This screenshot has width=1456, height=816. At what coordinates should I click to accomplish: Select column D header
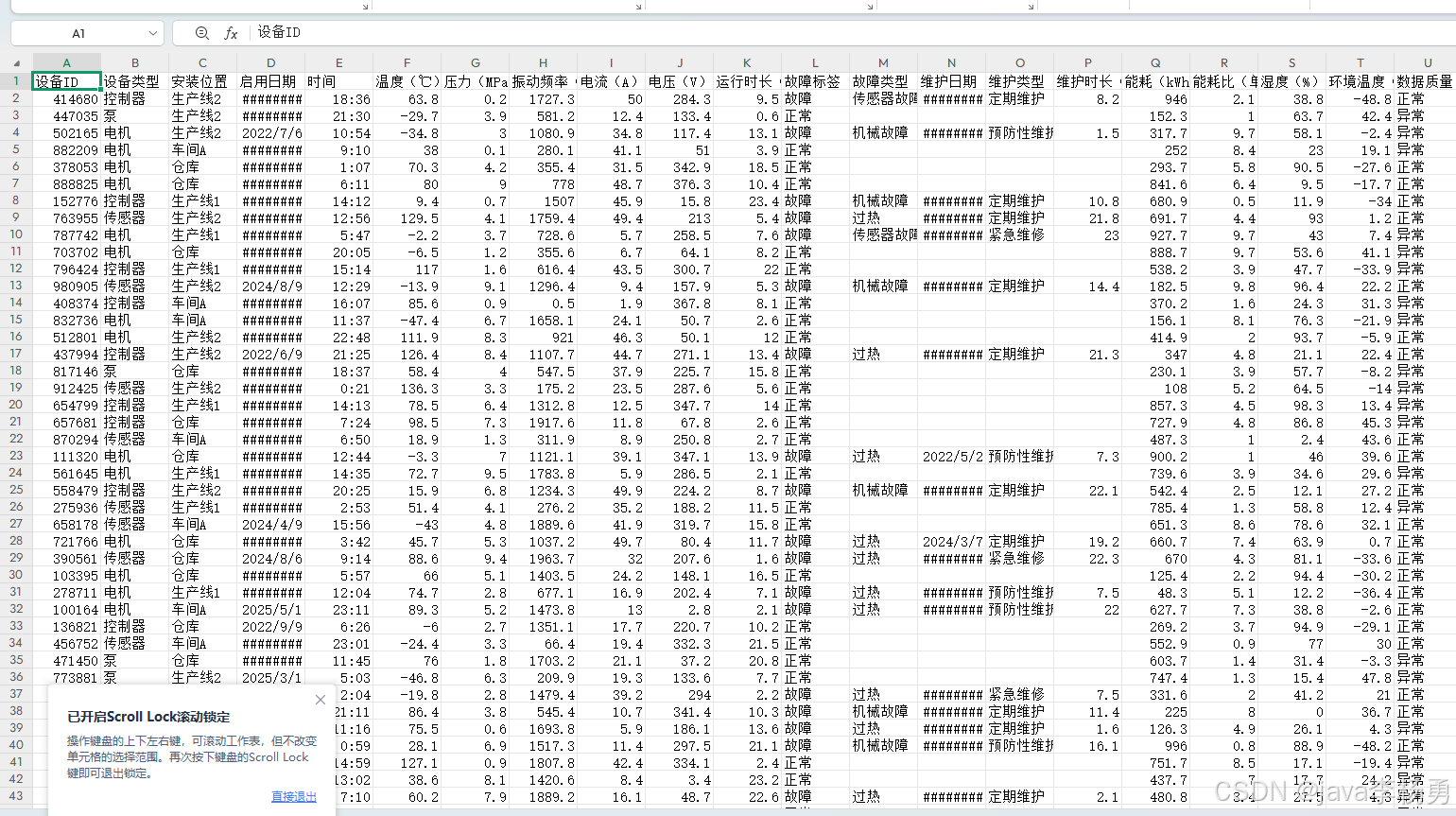point(270,63)
